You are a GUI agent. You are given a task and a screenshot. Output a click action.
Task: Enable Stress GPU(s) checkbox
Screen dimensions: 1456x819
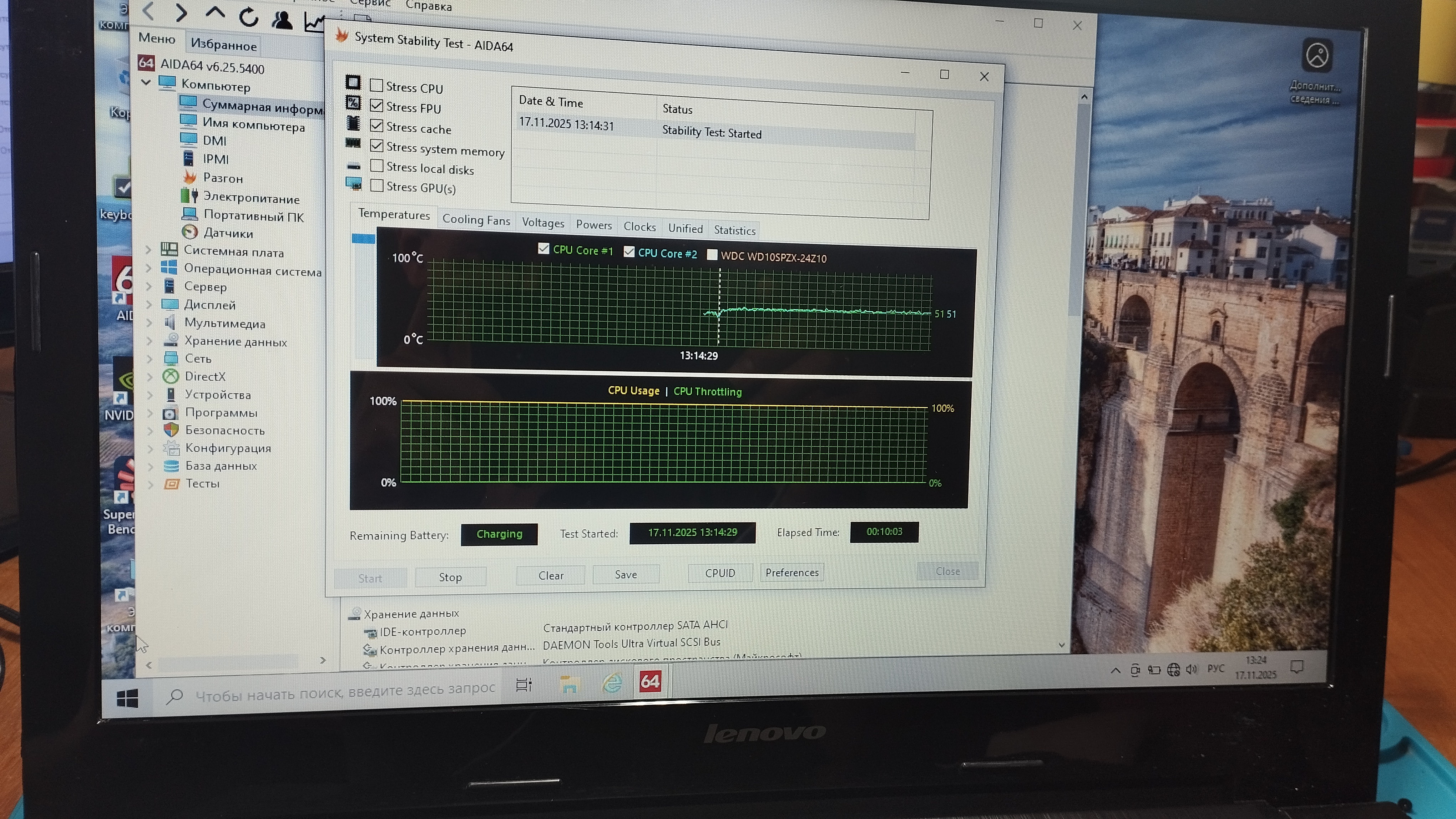click(377, 186)
